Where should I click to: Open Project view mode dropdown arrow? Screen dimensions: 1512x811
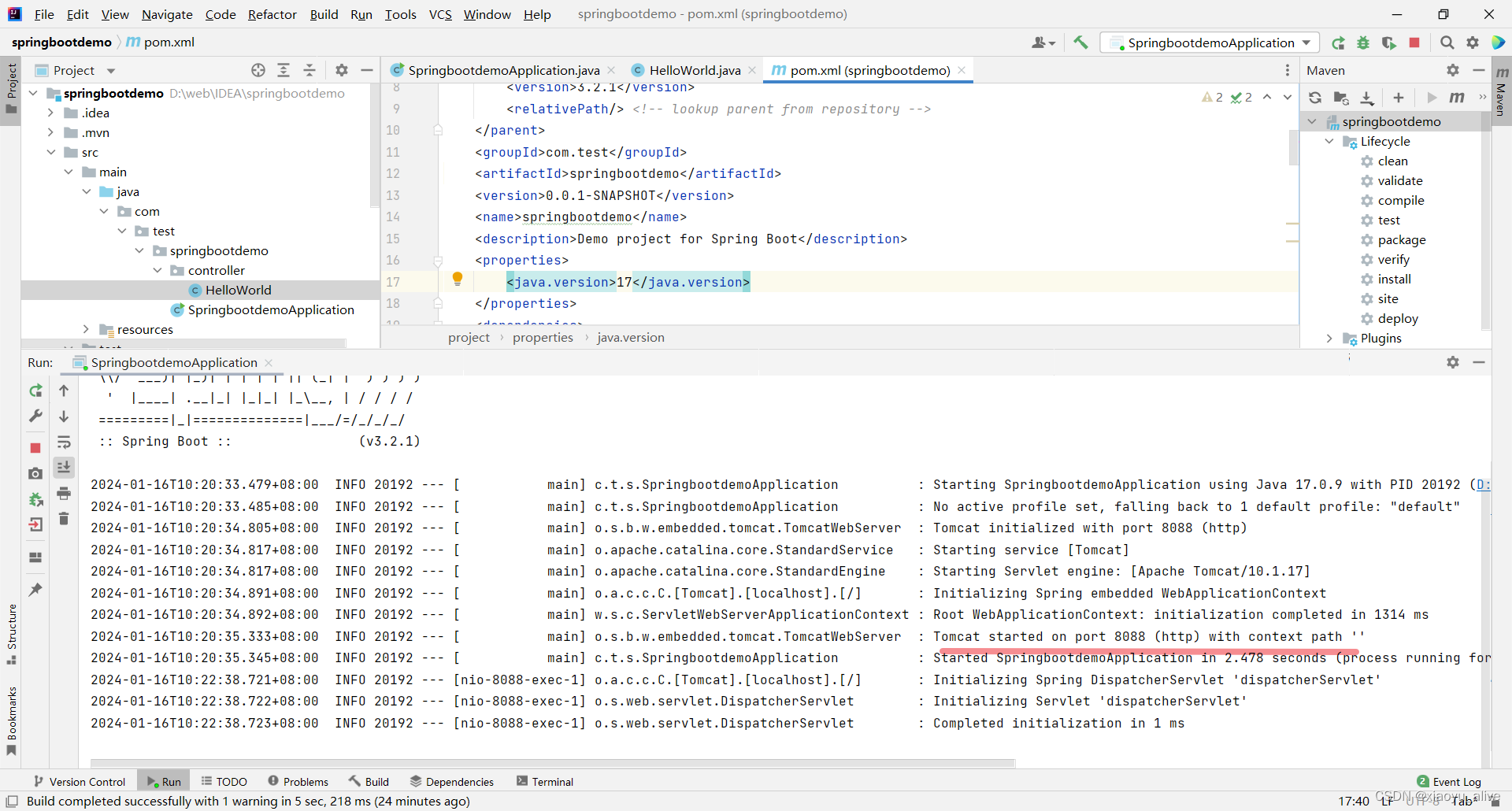click(111, 71)
